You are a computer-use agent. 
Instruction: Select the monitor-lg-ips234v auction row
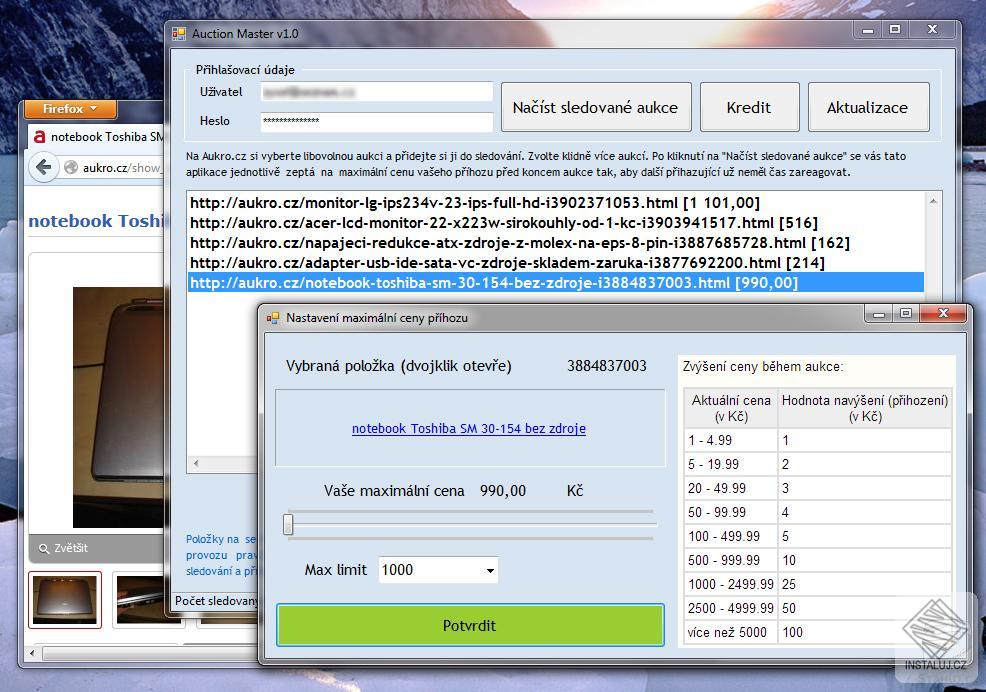tap(556, 203)
